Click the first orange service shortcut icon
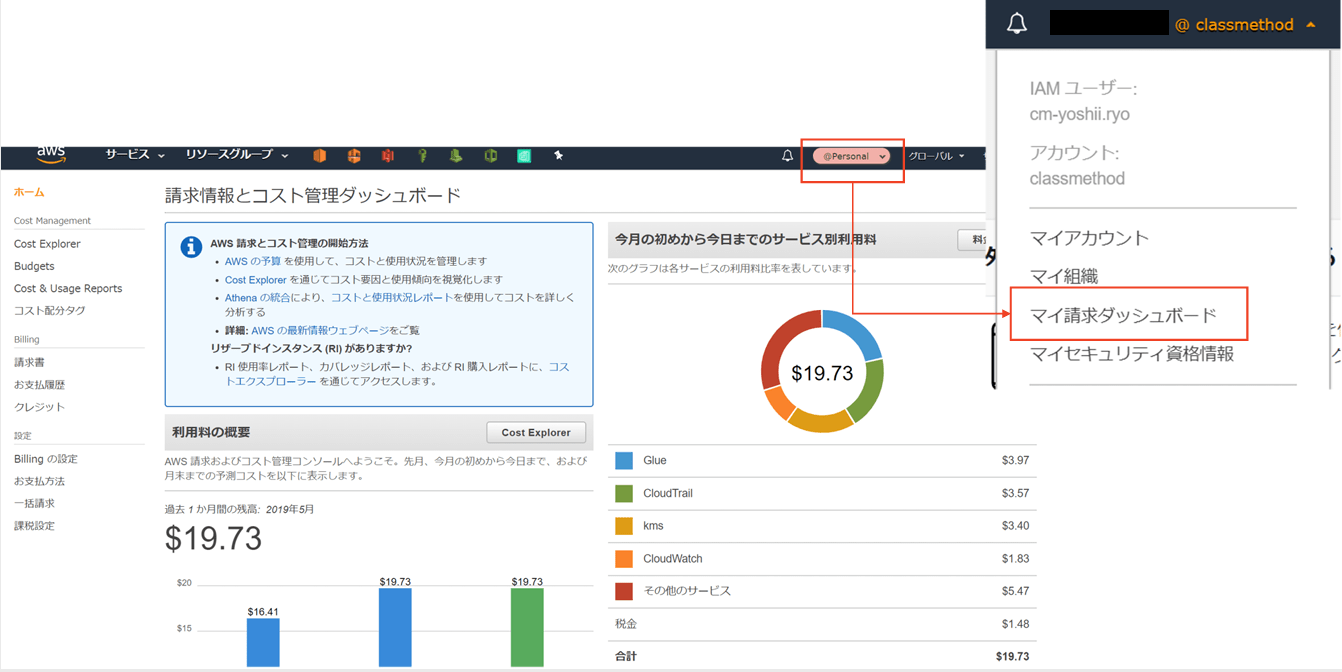The width and height of the screenshot is (1342, 672). [320, 156]
